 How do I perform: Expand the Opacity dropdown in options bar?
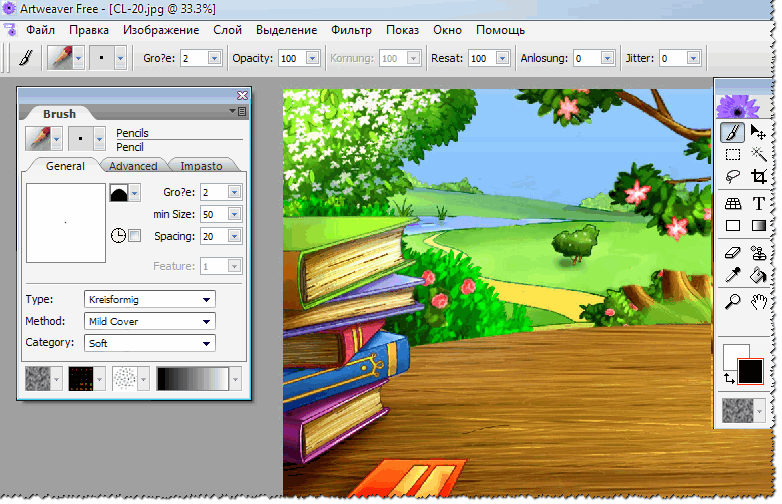pyautogui.click(x=313, y=58)
